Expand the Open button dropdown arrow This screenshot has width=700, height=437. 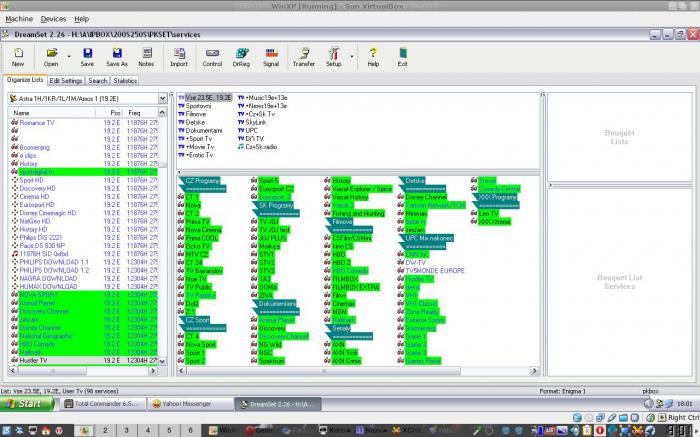click(x=69, y=57)
